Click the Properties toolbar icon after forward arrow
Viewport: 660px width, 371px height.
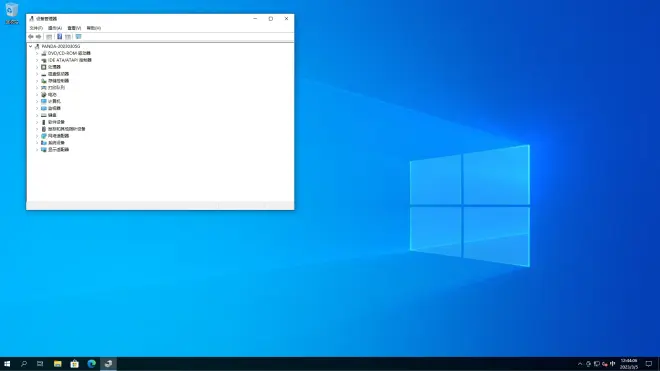pos(49,37)
